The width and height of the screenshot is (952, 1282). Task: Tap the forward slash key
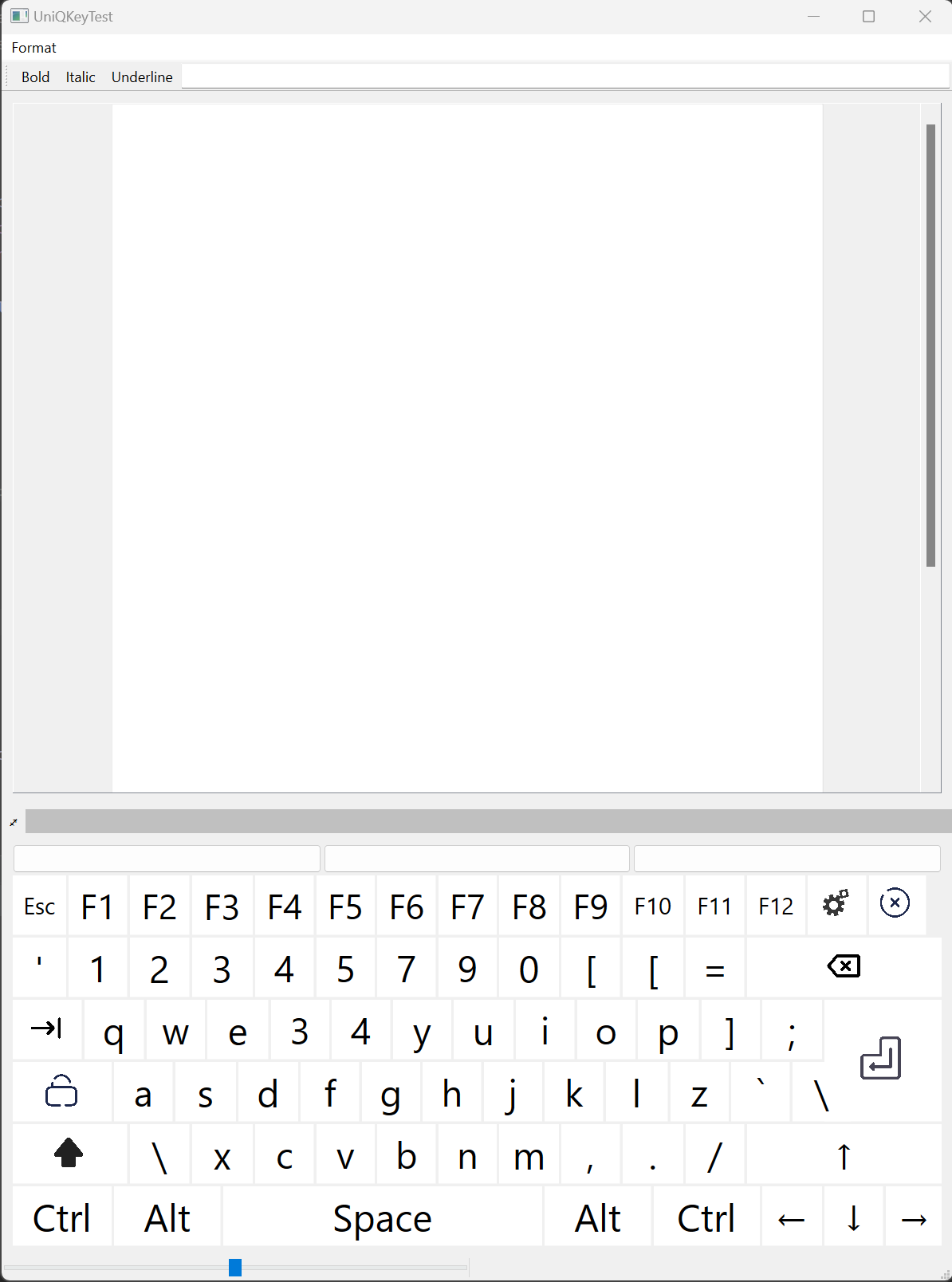[714, 1154]
